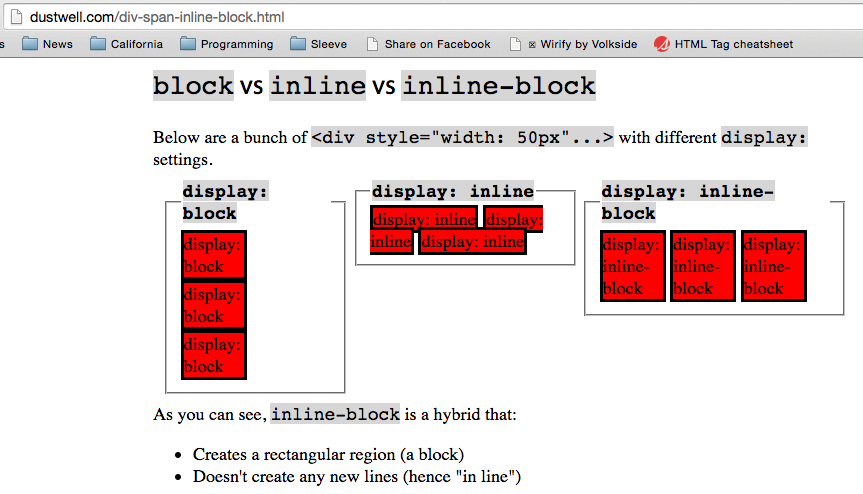
Task: Click the "display: inline" fieldset legend
Action: [453, 191]
